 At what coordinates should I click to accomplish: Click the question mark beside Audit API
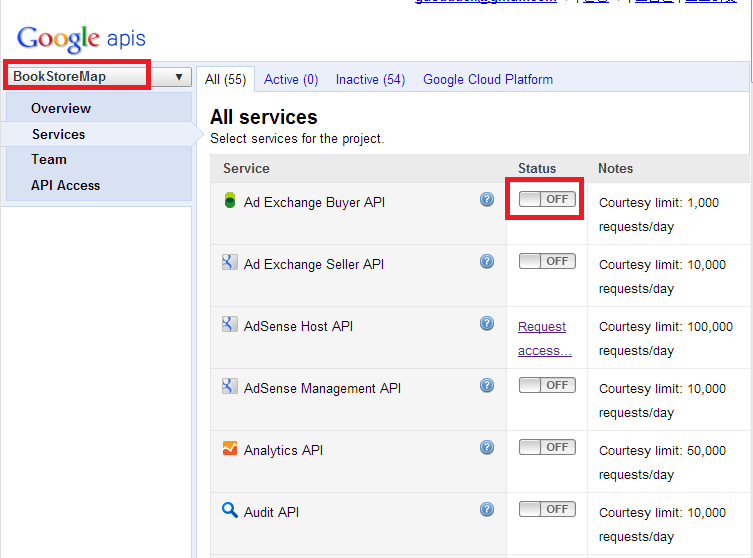click(x=487, y=510)
